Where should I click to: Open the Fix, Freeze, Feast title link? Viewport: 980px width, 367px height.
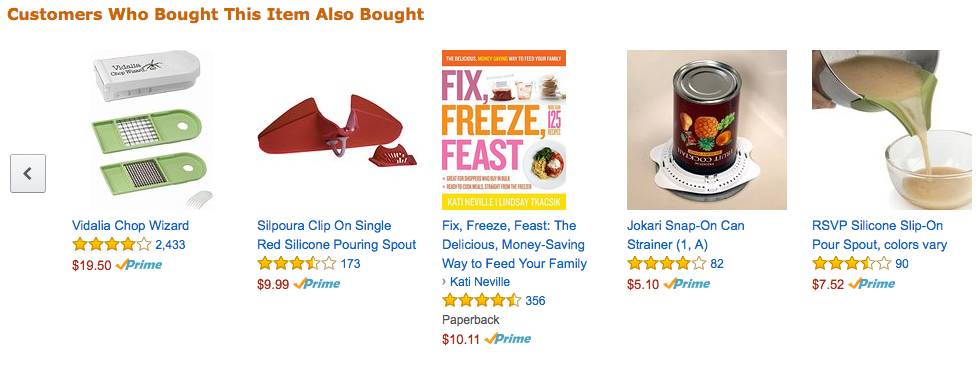coord(514,244)
